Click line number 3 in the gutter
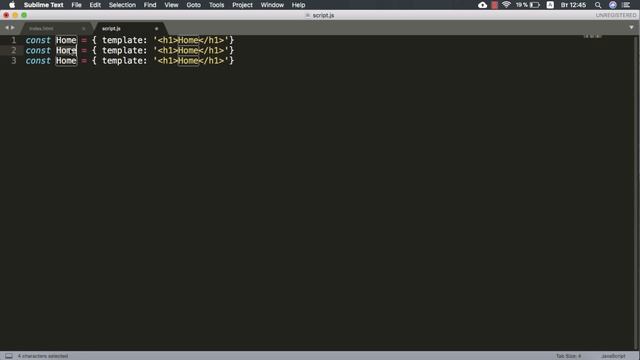This screenshot has width=640, height=360. (13, 60)
